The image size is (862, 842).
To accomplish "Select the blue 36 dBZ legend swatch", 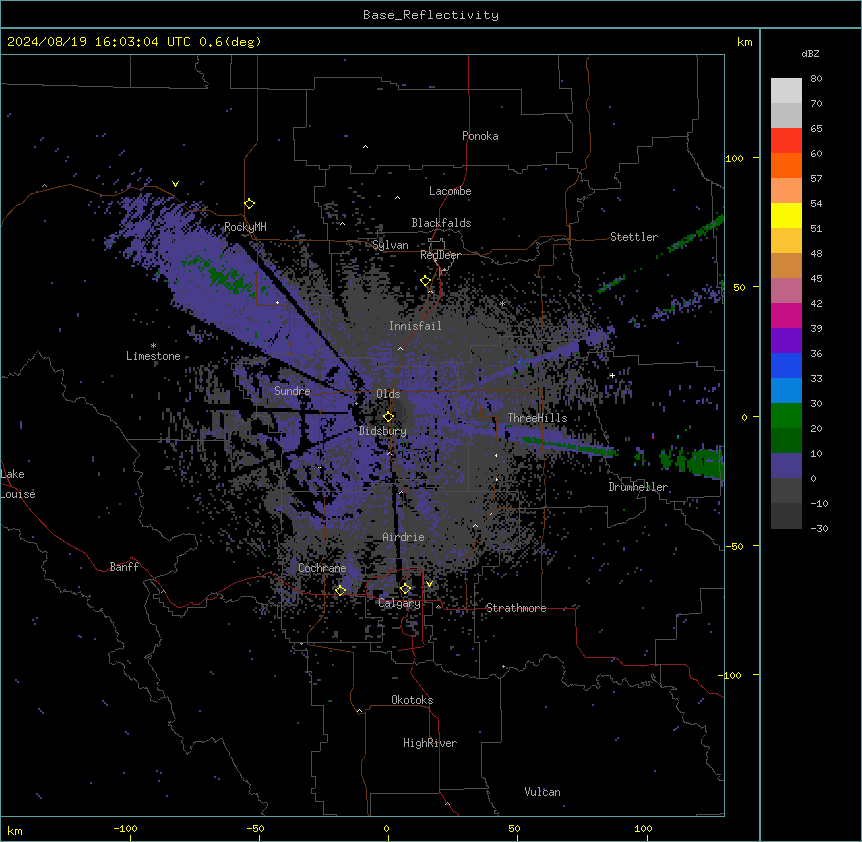I will (786, 365).
